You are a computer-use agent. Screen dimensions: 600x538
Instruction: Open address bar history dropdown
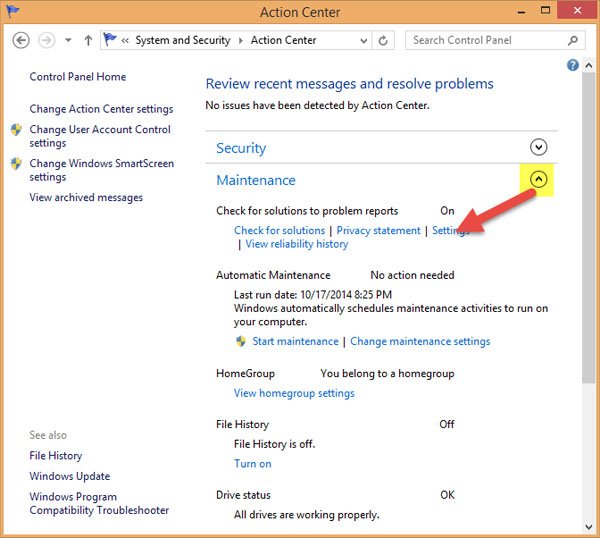(364, 40)
